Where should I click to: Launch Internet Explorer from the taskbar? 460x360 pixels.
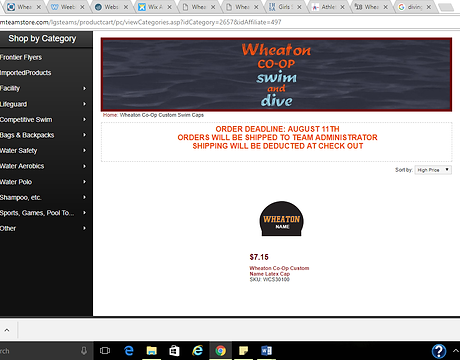click(198, 351)
